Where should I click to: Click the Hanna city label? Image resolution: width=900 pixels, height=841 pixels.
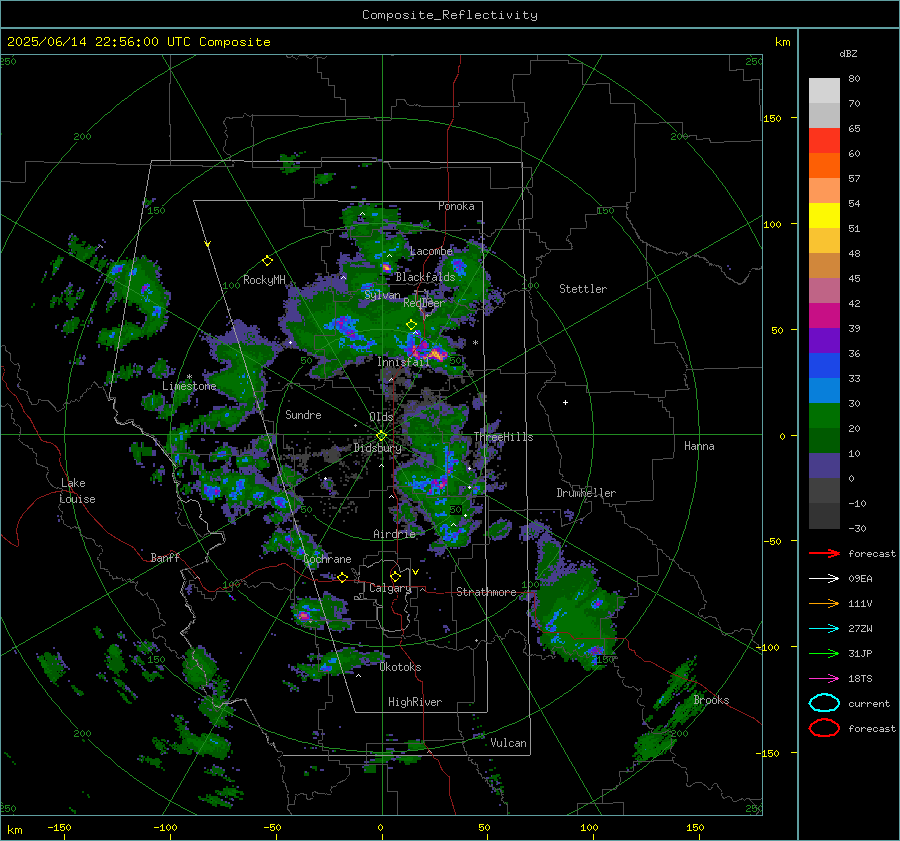pyautogui.click(x=699, y=446)
